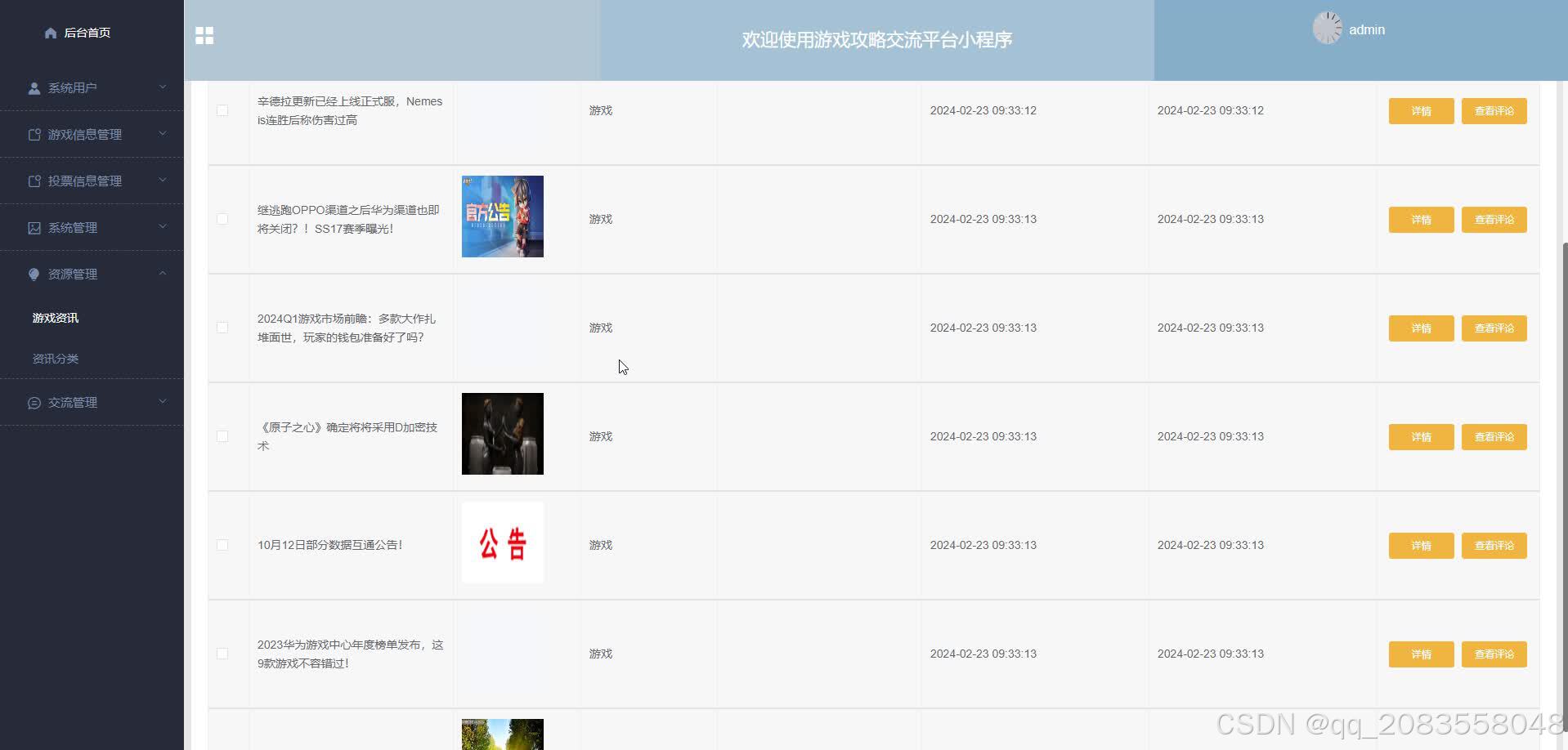Check the box for 《原子之心》 row
Viewport: 1568px width, 750px height.
(x=222, y=436)
